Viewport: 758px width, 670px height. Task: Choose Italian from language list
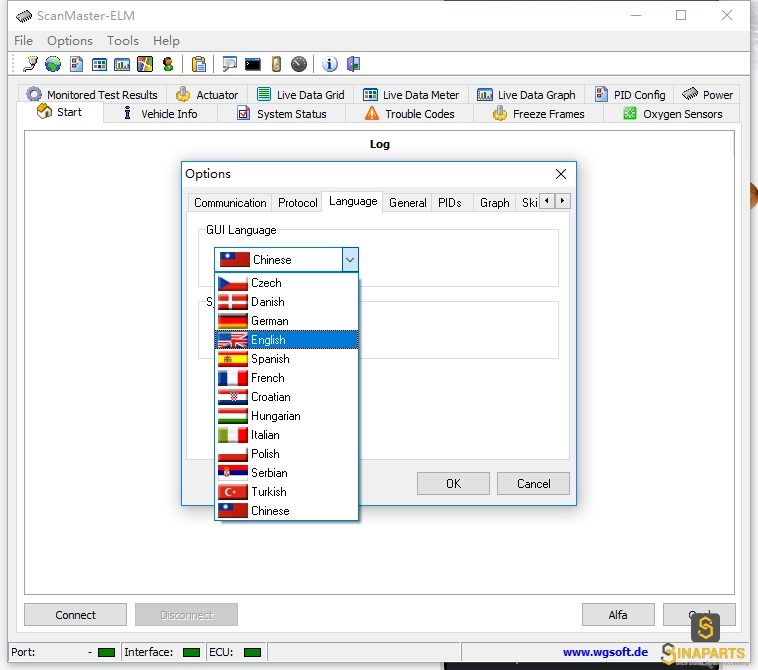(x=286, y=435)
